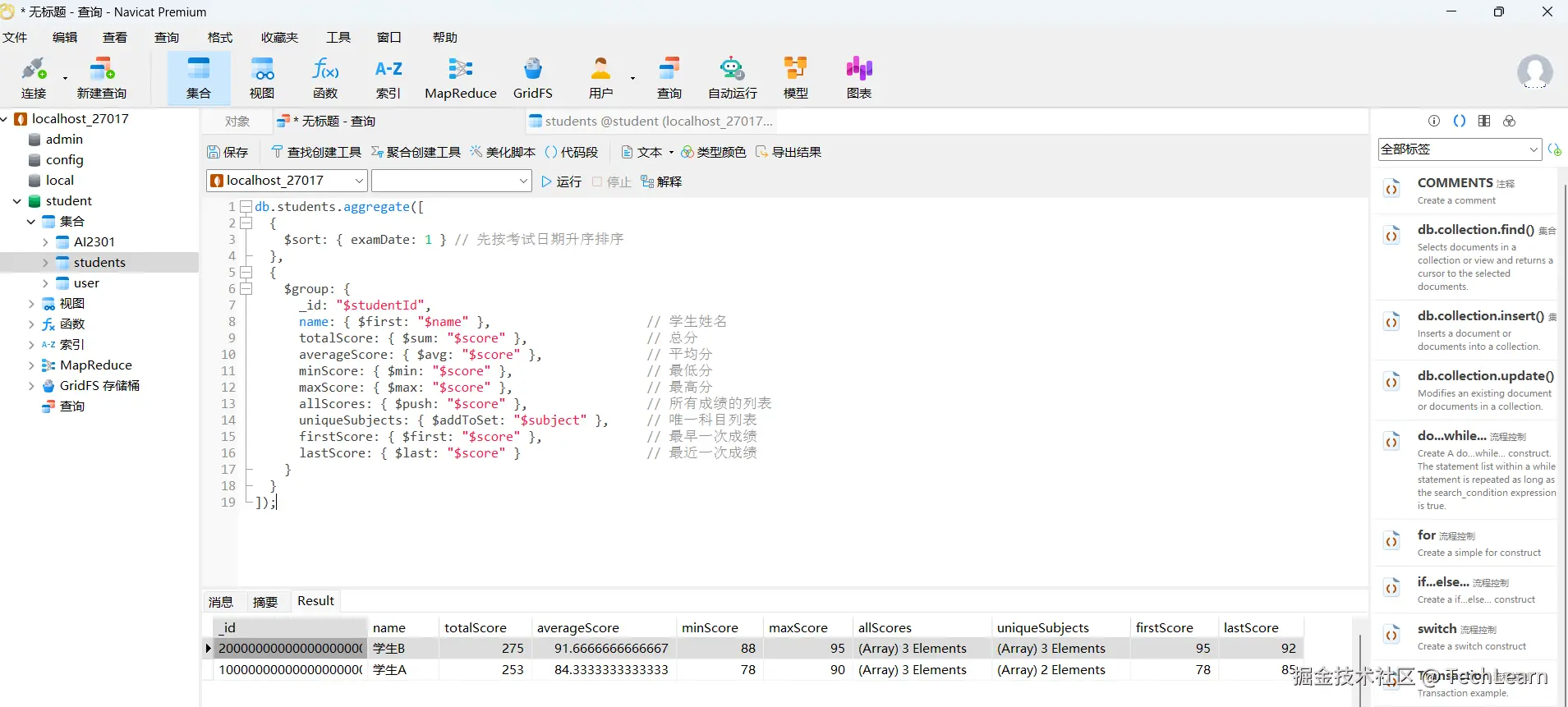Open the 视图 view toolbar icon

262,78
